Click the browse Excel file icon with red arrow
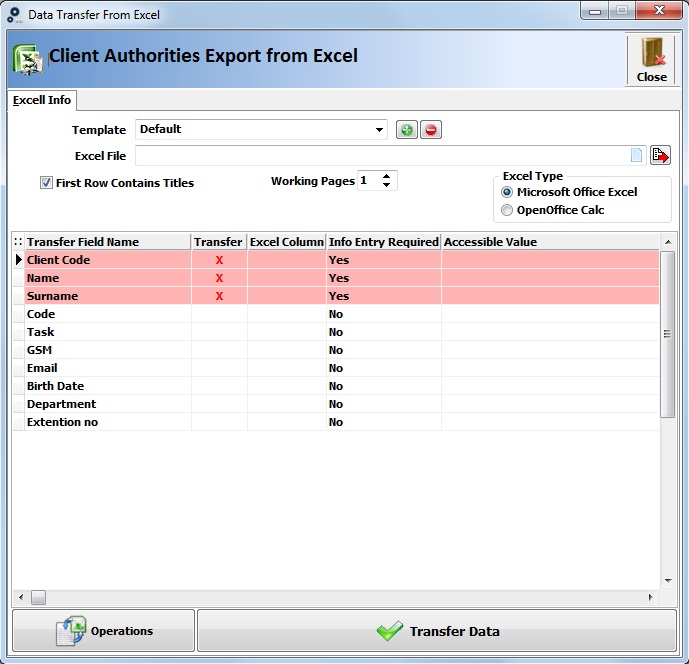This screenshot has height=664, width=689. point(660,155)
